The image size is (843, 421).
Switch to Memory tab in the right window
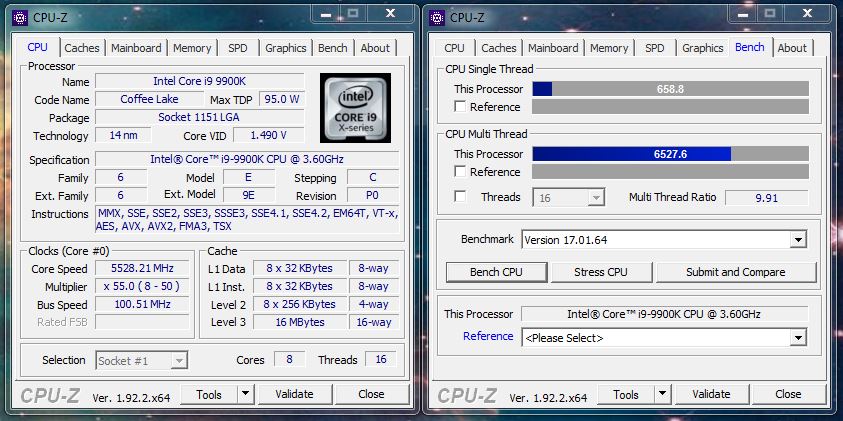(609, 48)
